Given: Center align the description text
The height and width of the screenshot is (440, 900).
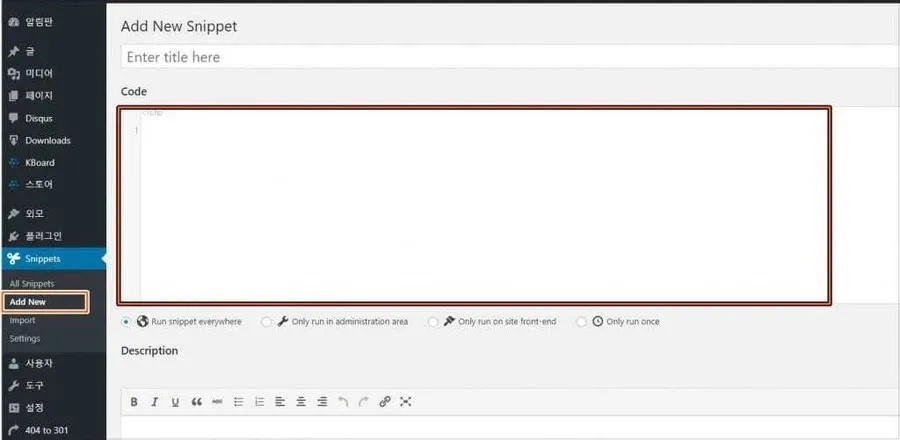Looking at the screenshot, I should pyautogui.click(x=301, y=402).
